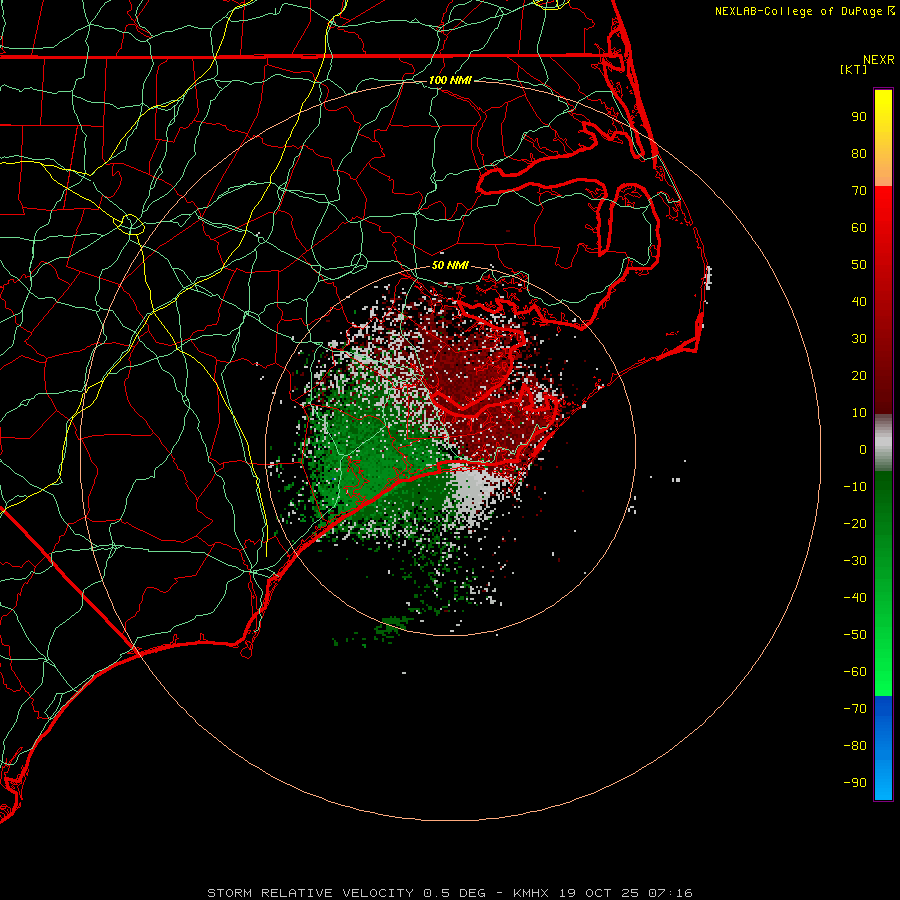Click the KT units label above the color scale
The image size is (900, 900).
[x=853, y=69]
